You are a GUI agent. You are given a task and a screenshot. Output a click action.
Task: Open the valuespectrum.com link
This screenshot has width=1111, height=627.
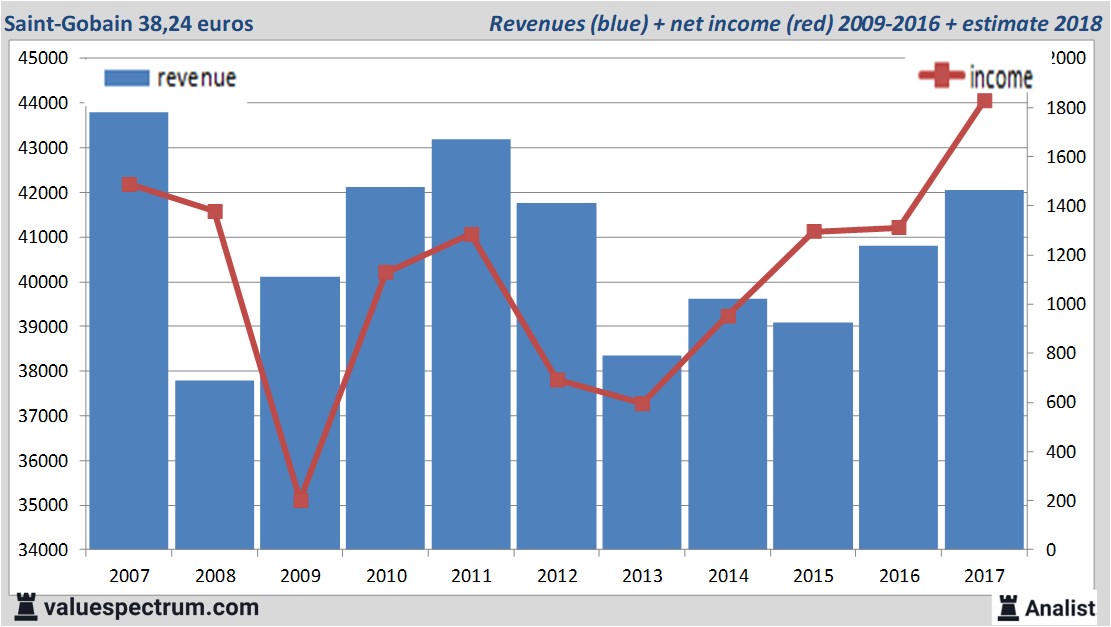point(150,607)
